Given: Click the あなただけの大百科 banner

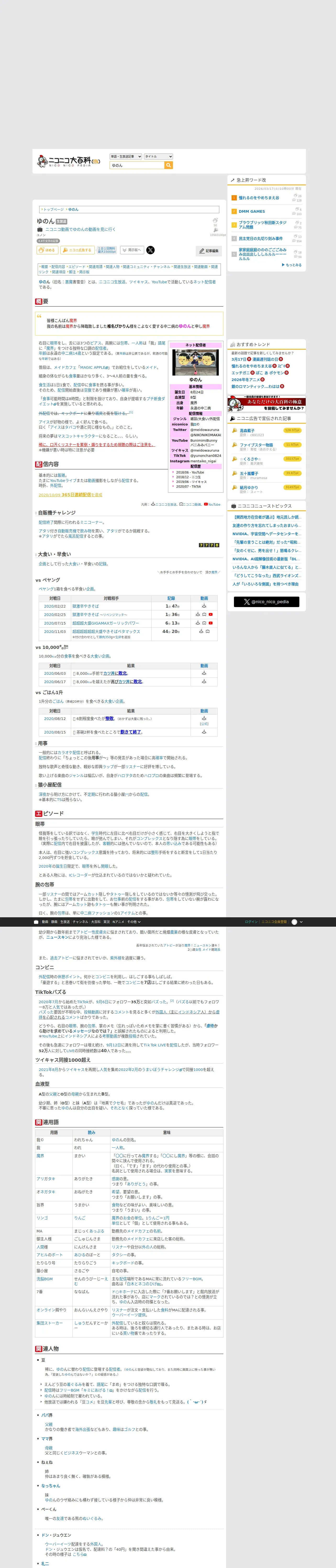Looking at the screenshot, I should pos(266,403).
